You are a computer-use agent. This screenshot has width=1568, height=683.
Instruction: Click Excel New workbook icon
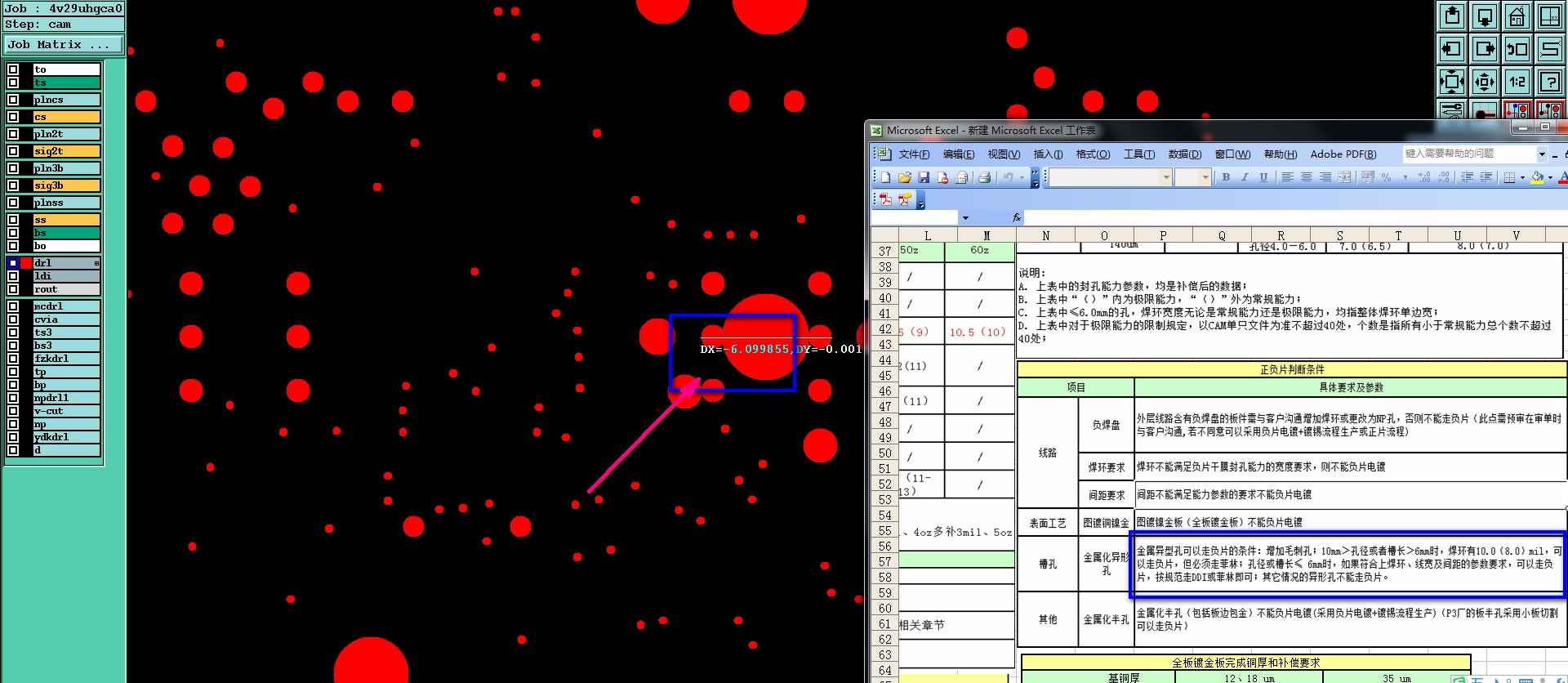886,177
